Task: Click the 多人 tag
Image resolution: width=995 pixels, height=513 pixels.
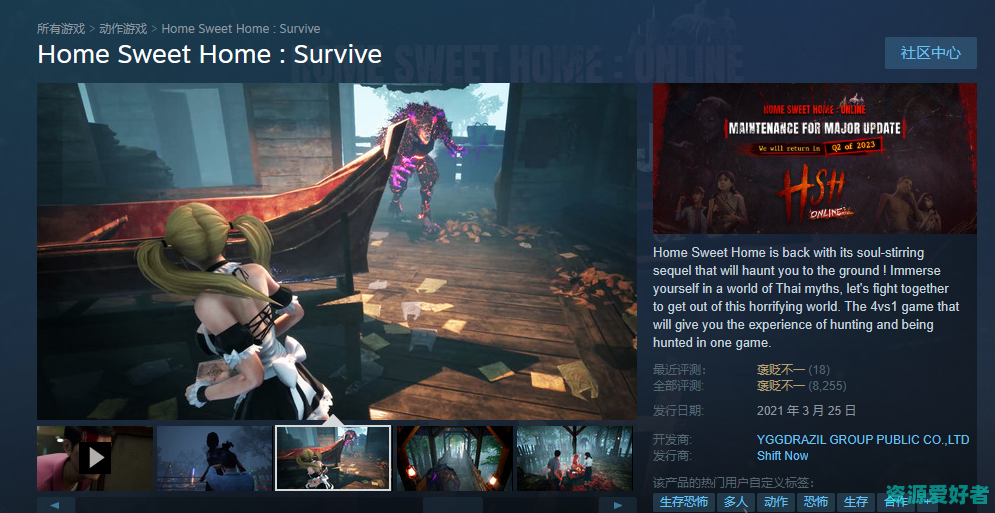Action: pos(735,502)
